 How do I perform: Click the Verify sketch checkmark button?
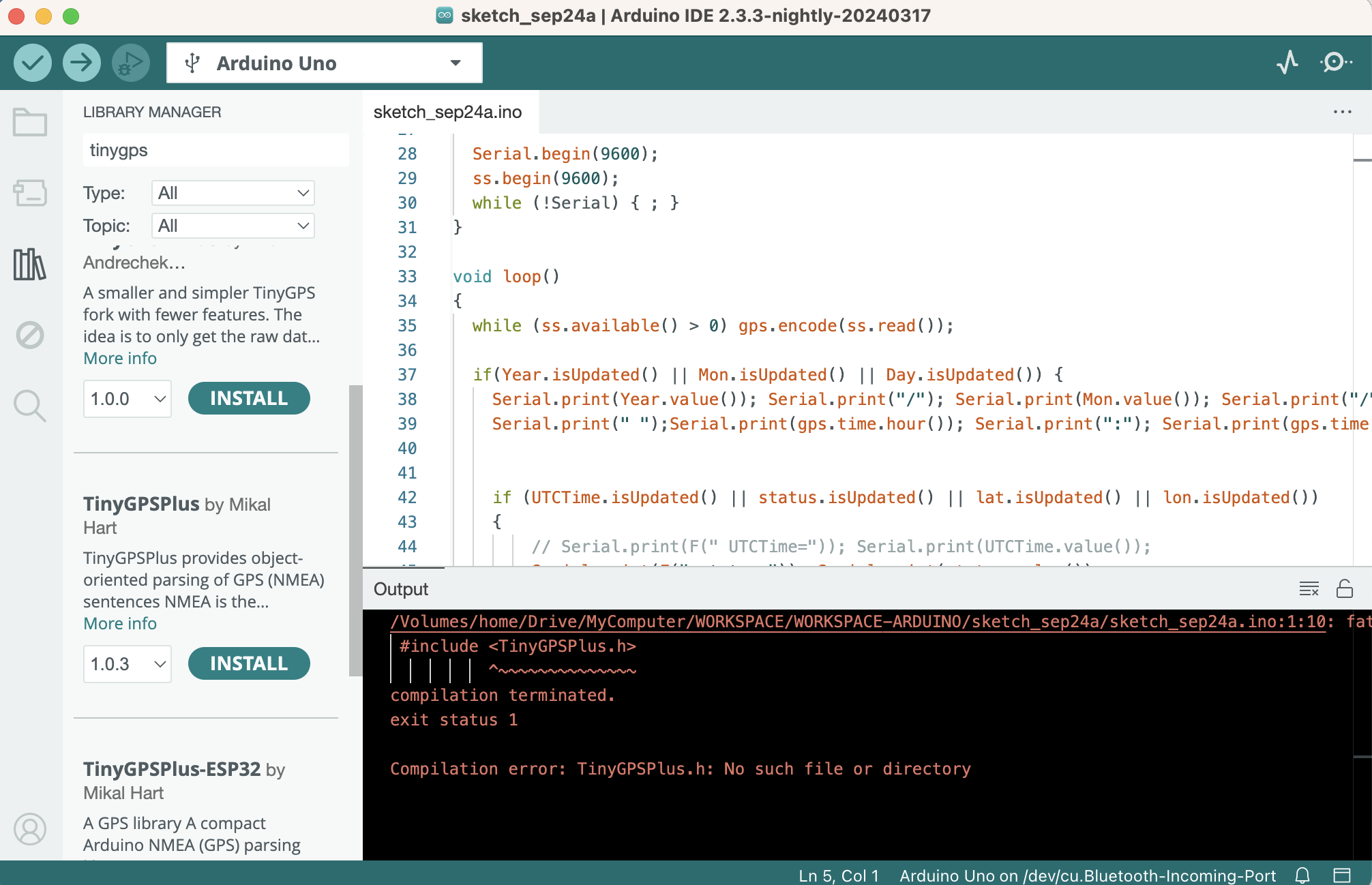32,63
